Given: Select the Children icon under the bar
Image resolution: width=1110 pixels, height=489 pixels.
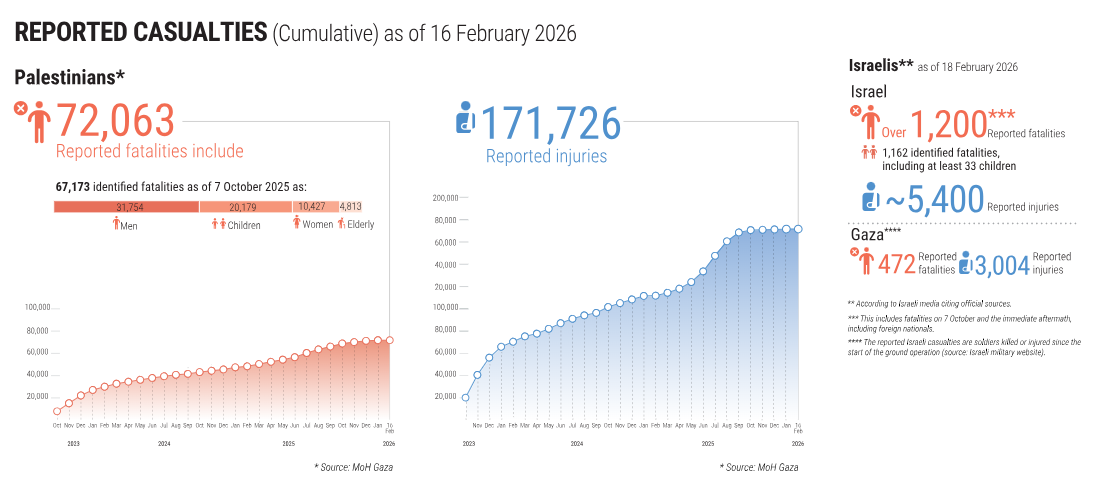Looking at the screenshot, I should point(219,224).
